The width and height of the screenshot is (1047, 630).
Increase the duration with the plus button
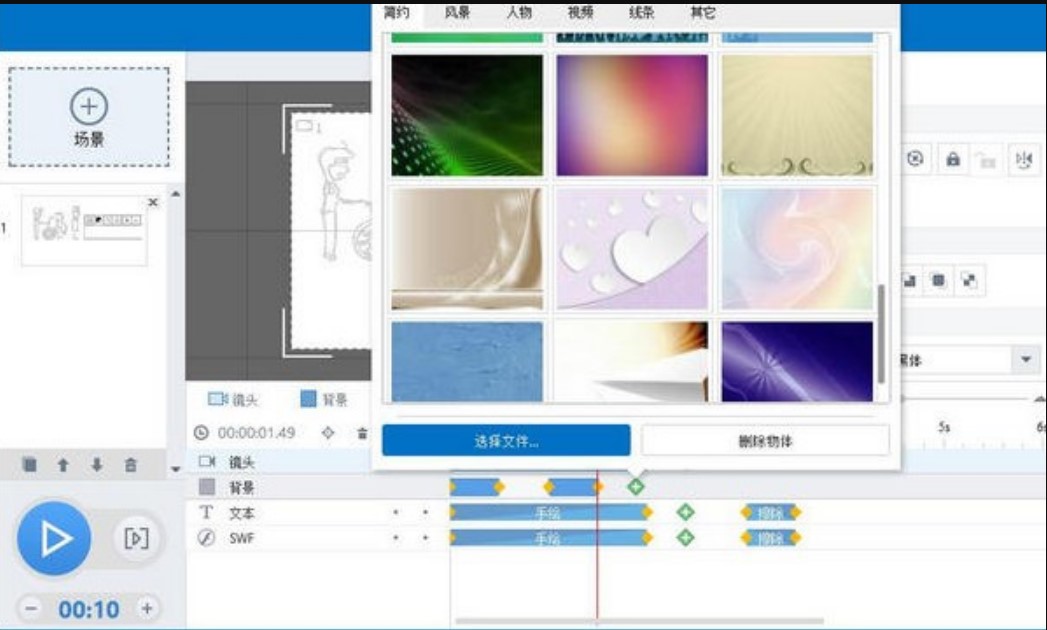(147, 608)
